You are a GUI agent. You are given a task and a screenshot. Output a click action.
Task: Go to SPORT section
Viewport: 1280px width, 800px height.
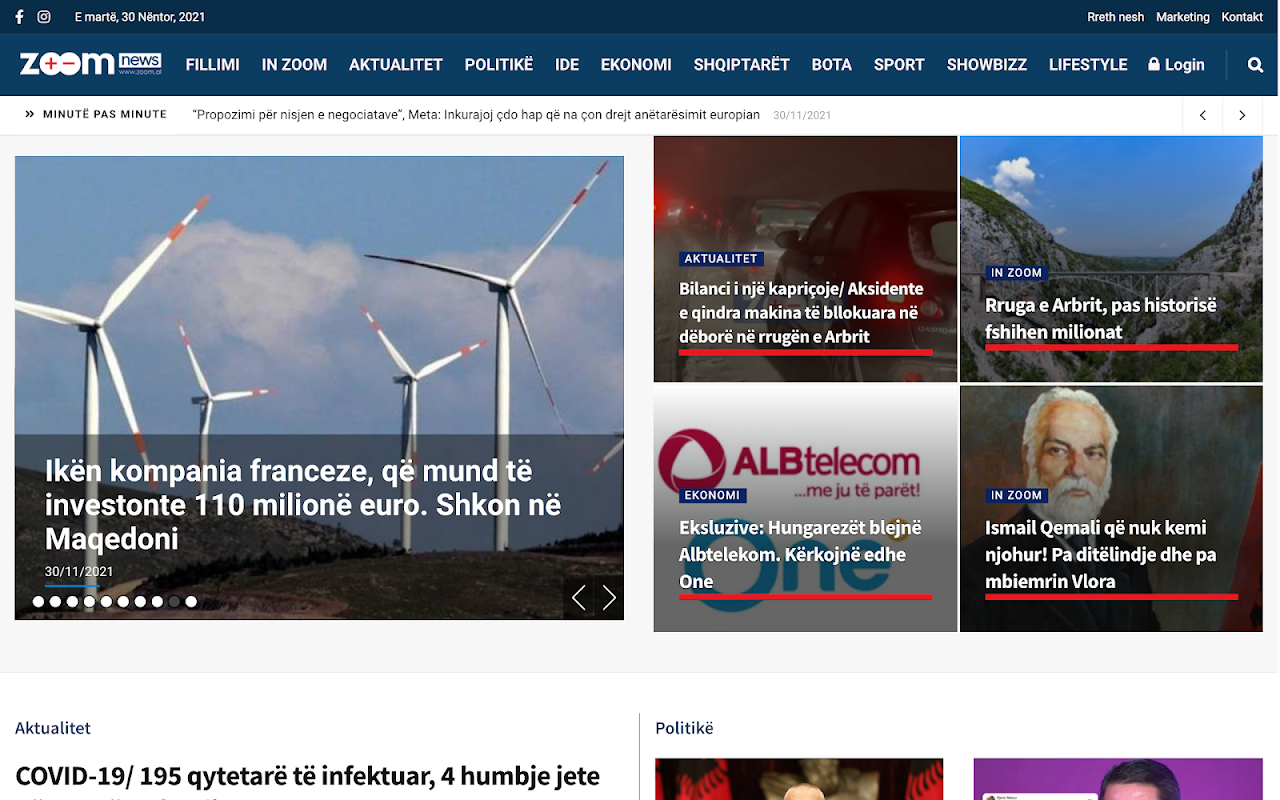(x=899, y=65)
